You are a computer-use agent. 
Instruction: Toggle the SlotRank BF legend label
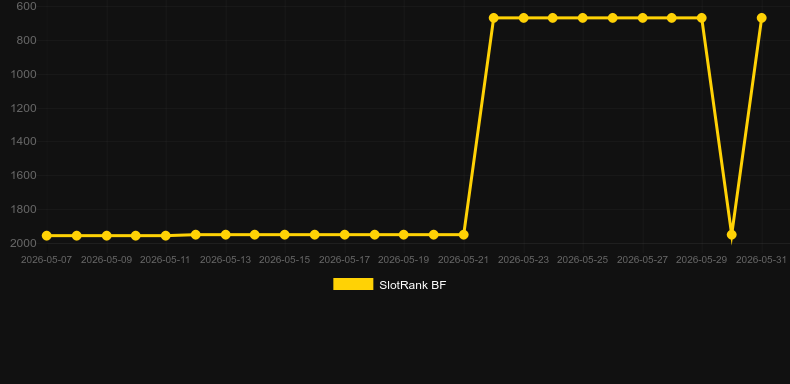[x=413, y=285]
